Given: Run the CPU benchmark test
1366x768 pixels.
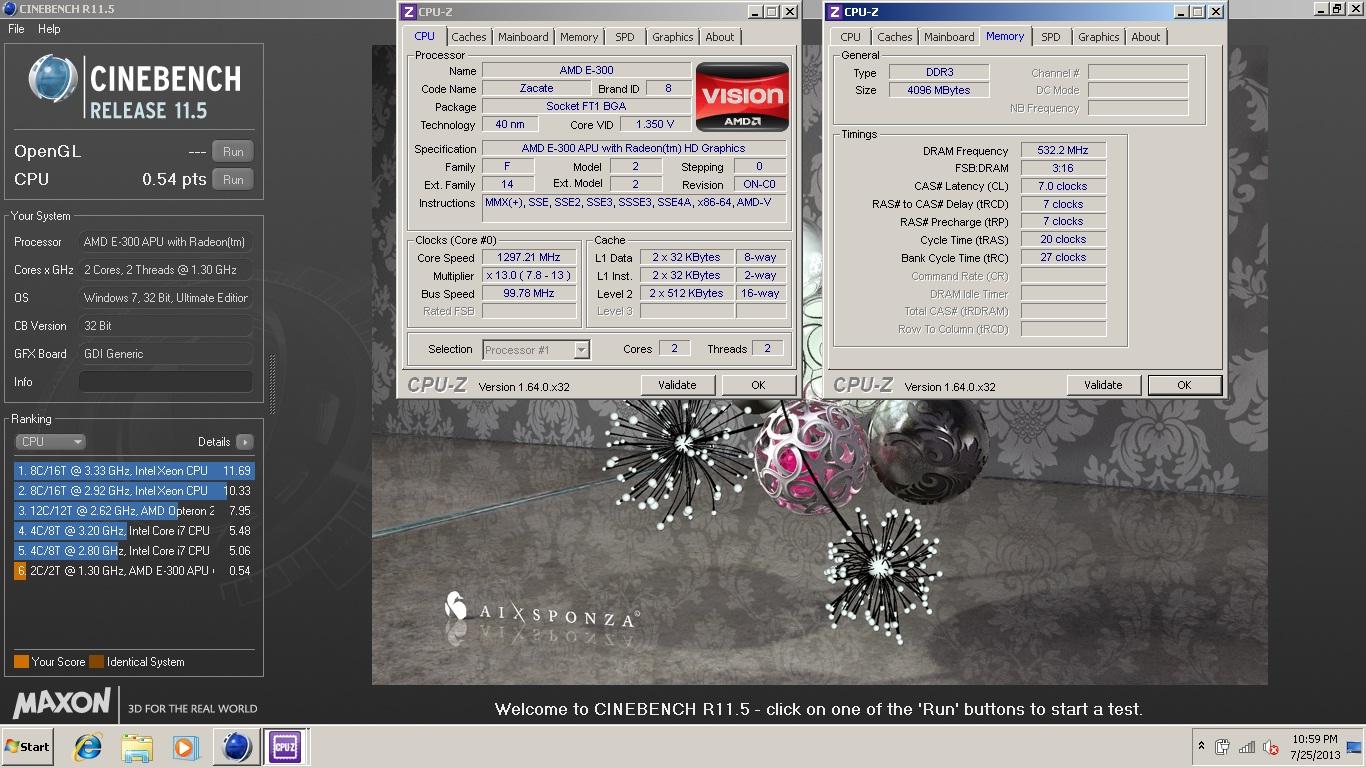Looking at the screenshot, I should point(233,180).
